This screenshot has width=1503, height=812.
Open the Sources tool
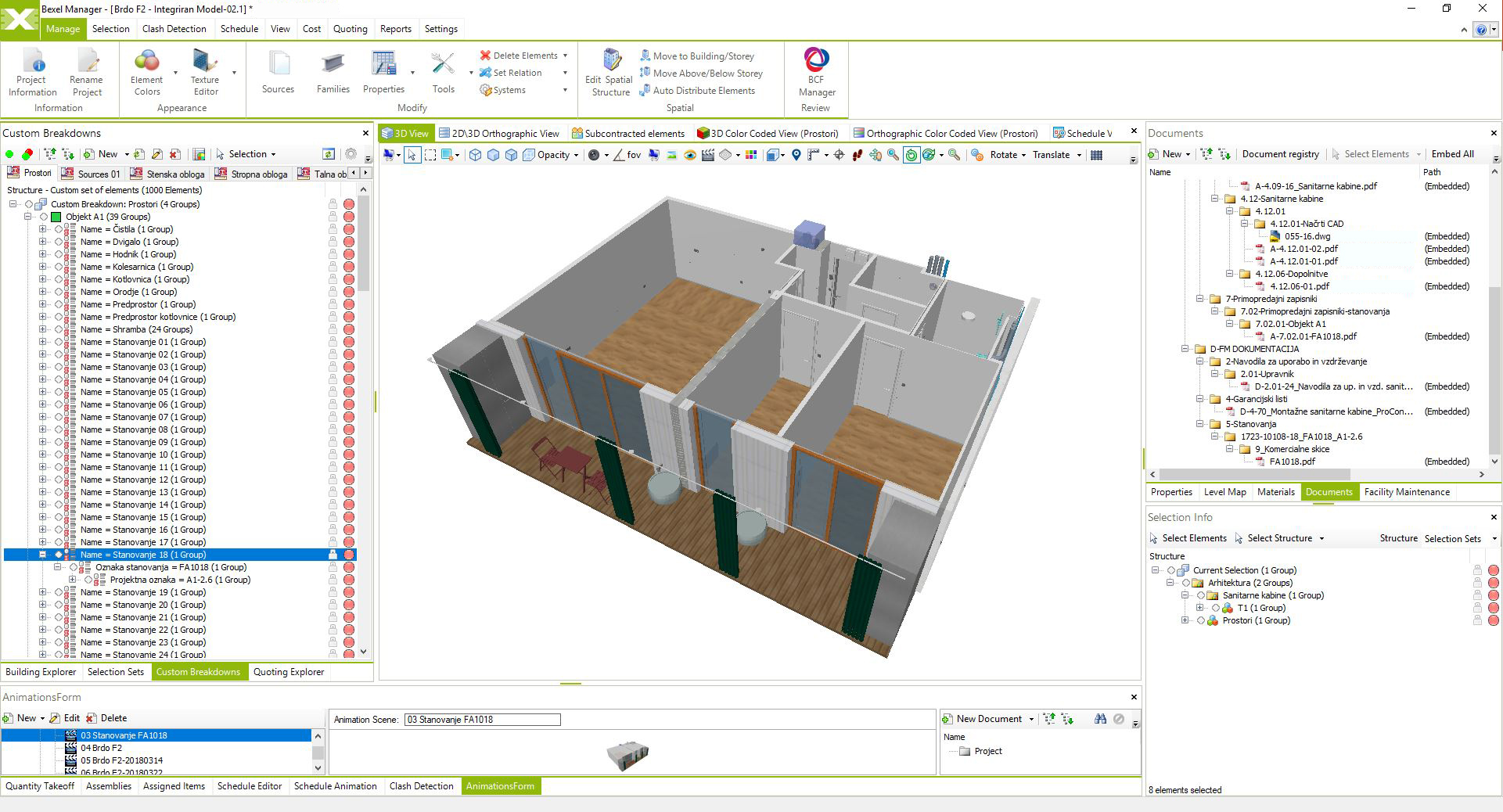pos(278,72)
